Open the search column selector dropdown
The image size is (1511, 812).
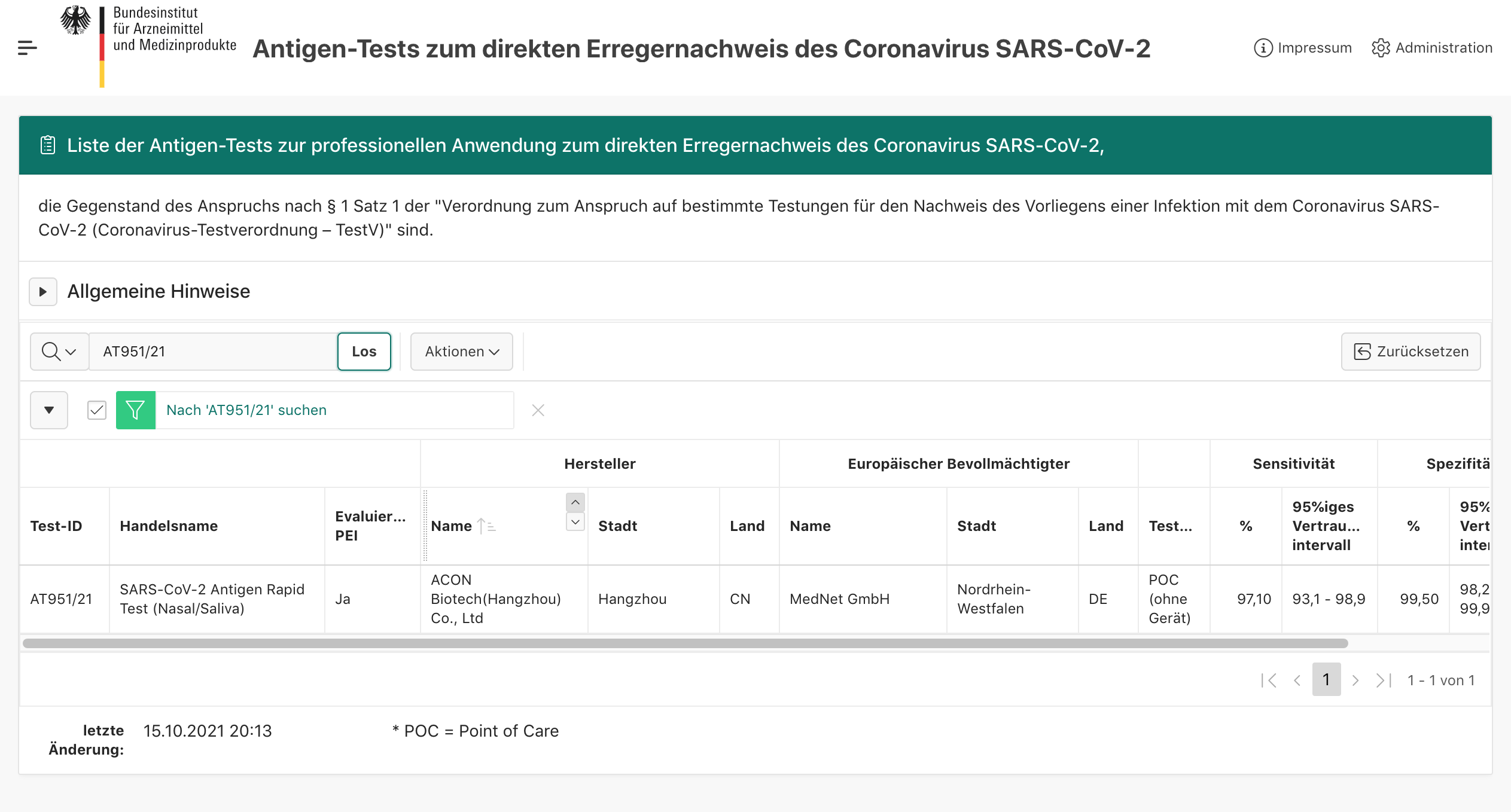click(59, 352)
